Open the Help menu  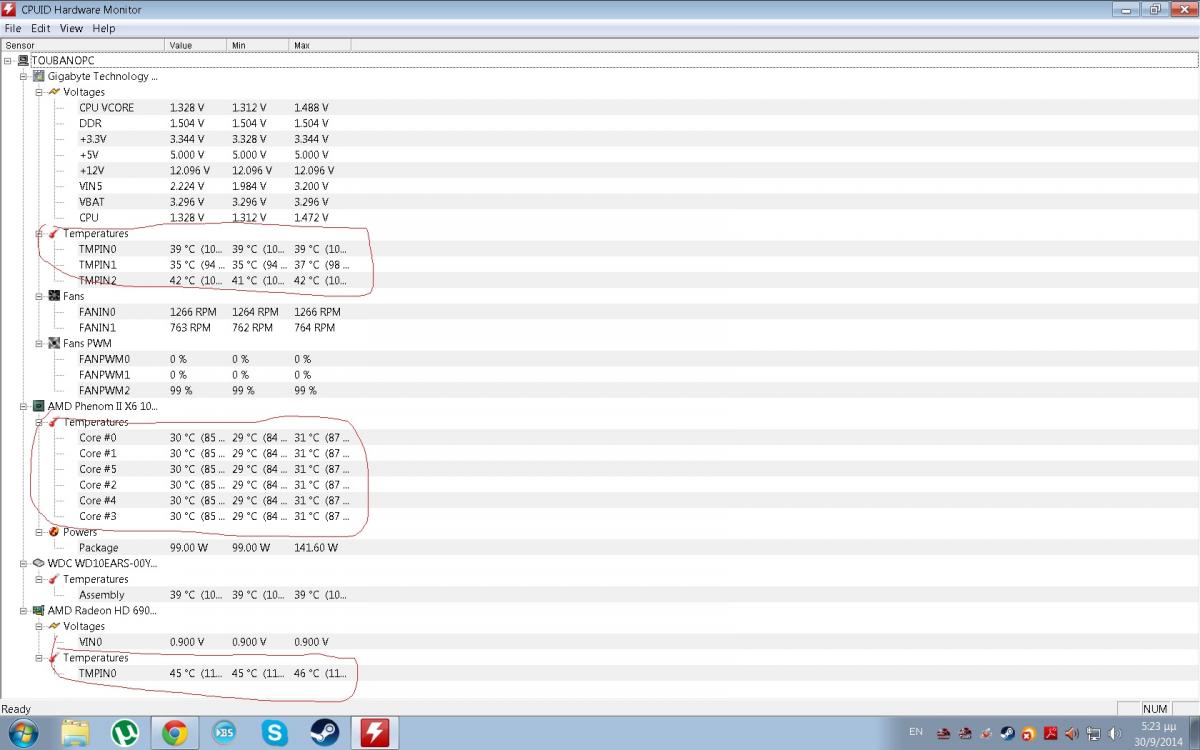coord(104,28)
